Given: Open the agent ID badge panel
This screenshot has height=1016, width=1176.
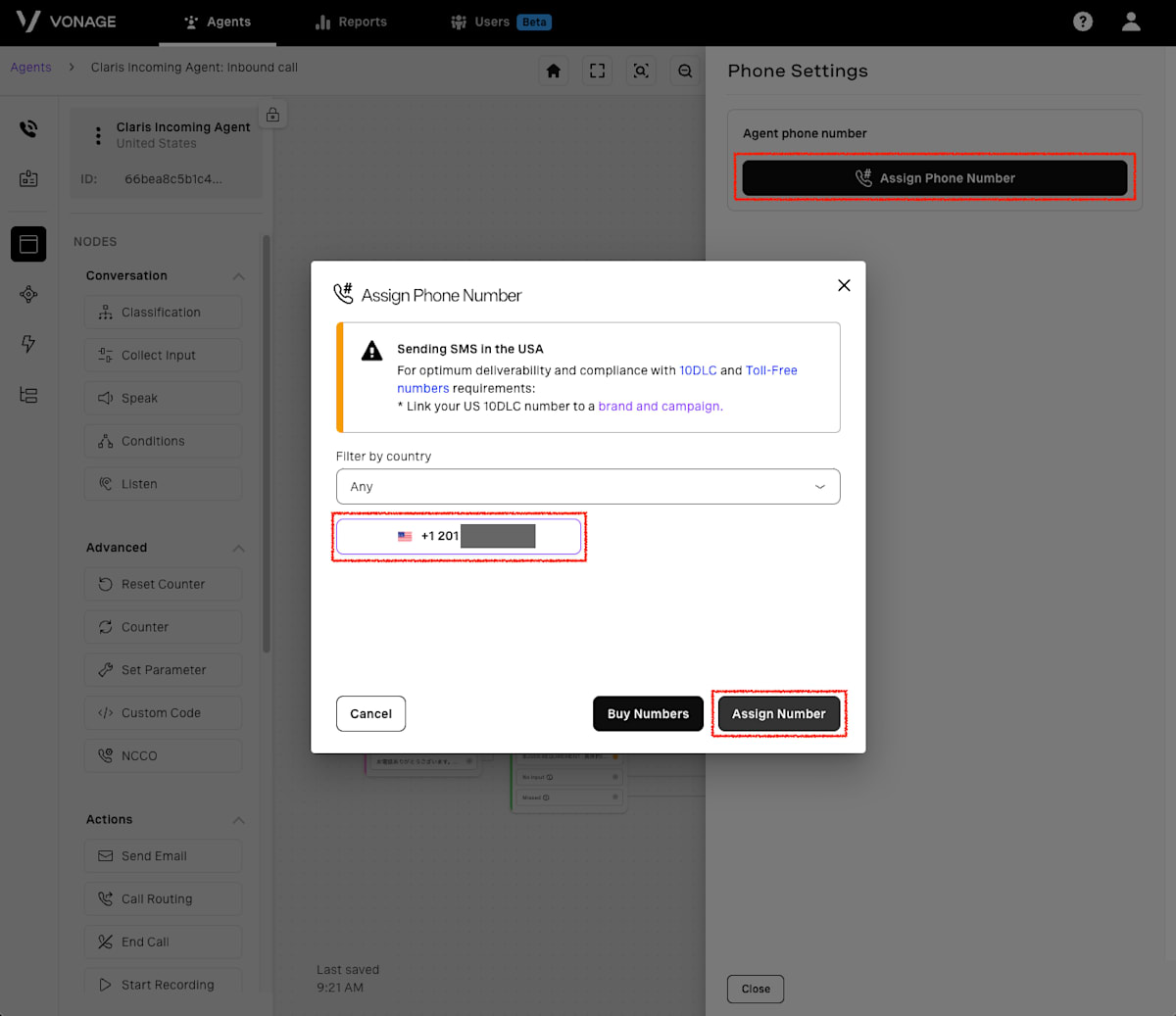Looking at the screenshot, I should pyautogui.click(x=28, y=178).
